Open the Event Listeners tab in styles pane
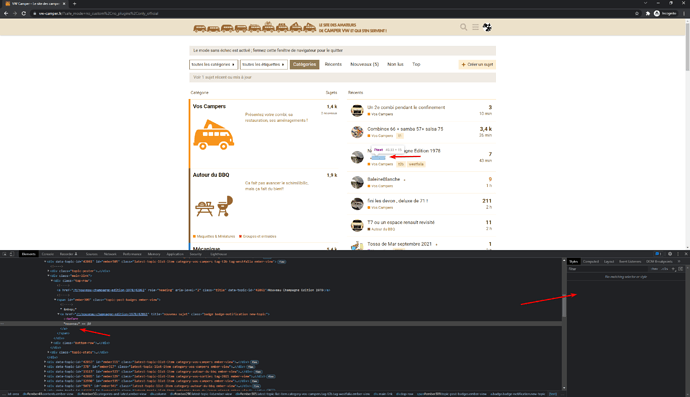The height and width of the screenshot is (397, 690). (630, 261)
